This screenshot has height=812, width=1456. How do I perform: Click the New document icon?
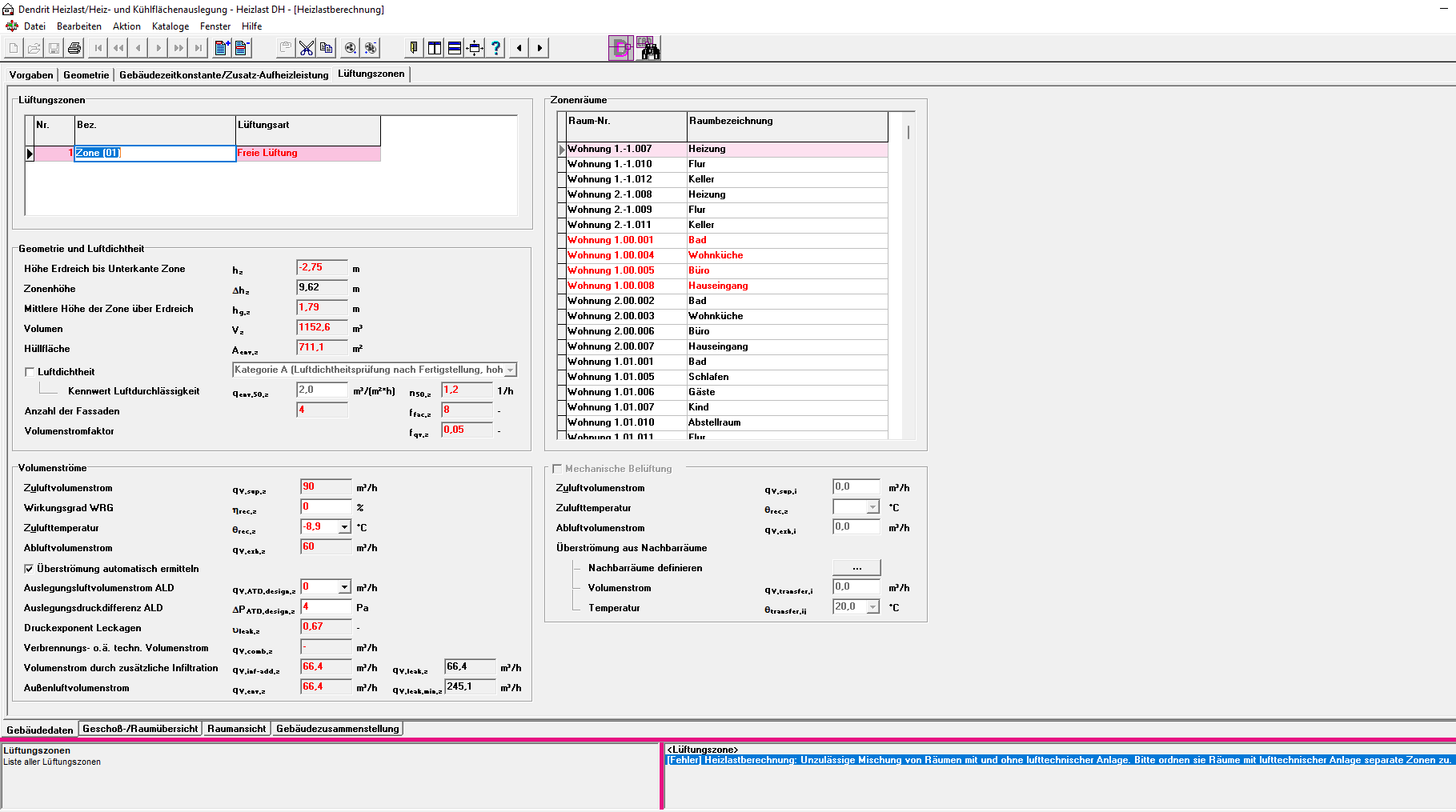[x=14, y=48]
